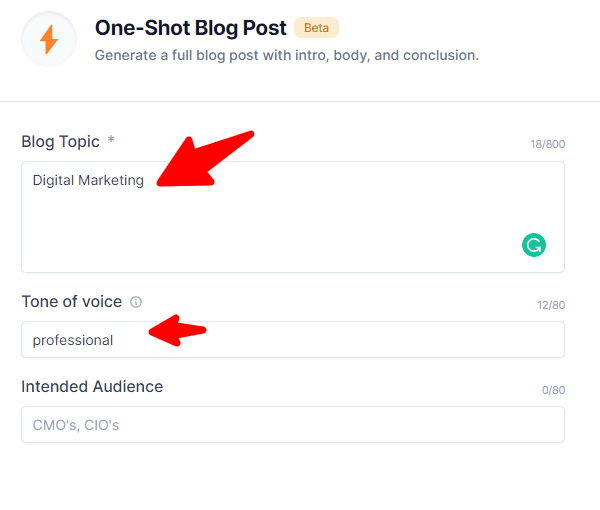Click the blog post generator description text
The image size is (600, 510).
pyautogui.click(x=286, y=55)
